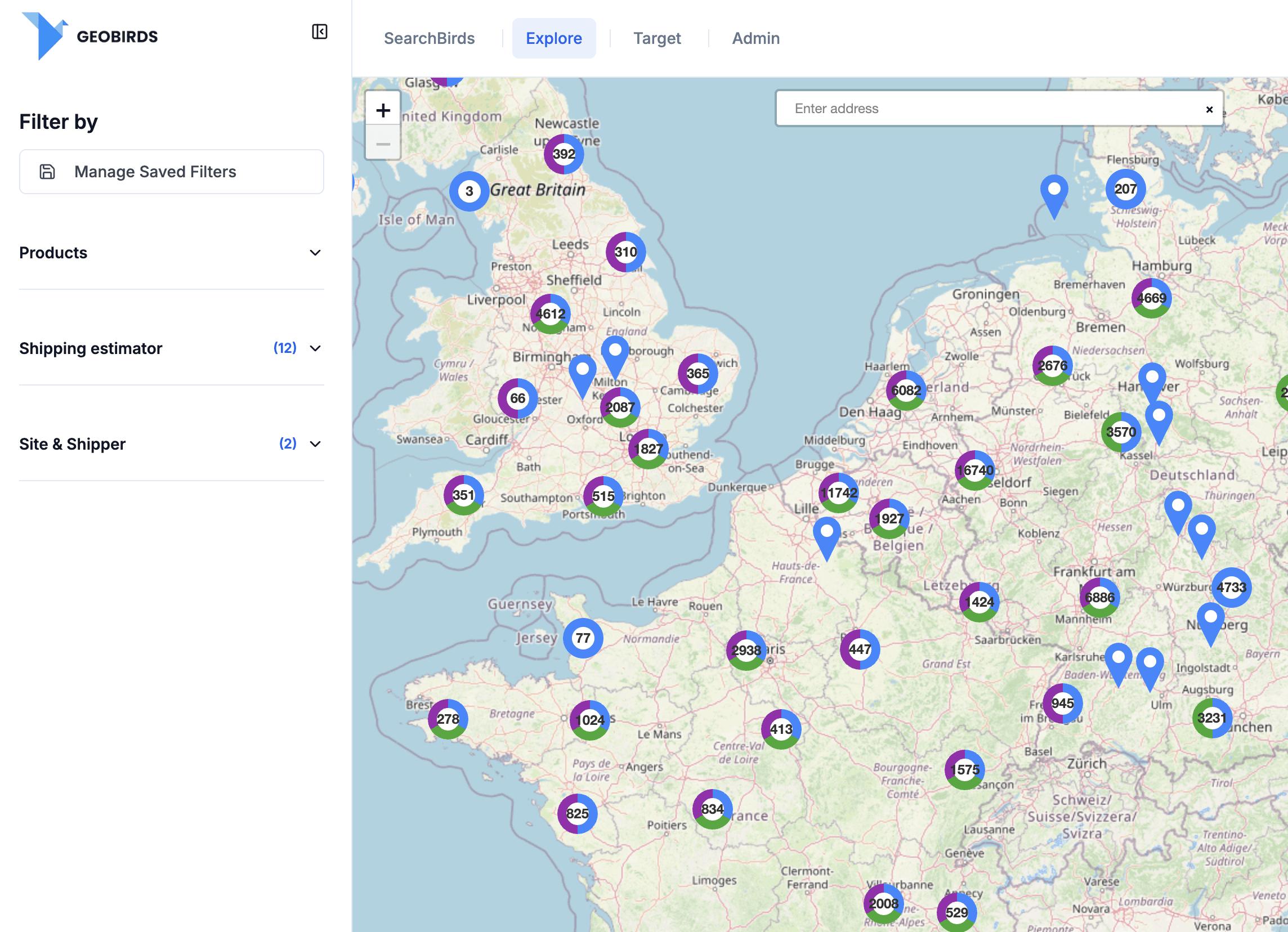The height and width of the screenshot is (932, 1288).
Task: Expand the Shipping estimator section
Action: pos(316,348)
